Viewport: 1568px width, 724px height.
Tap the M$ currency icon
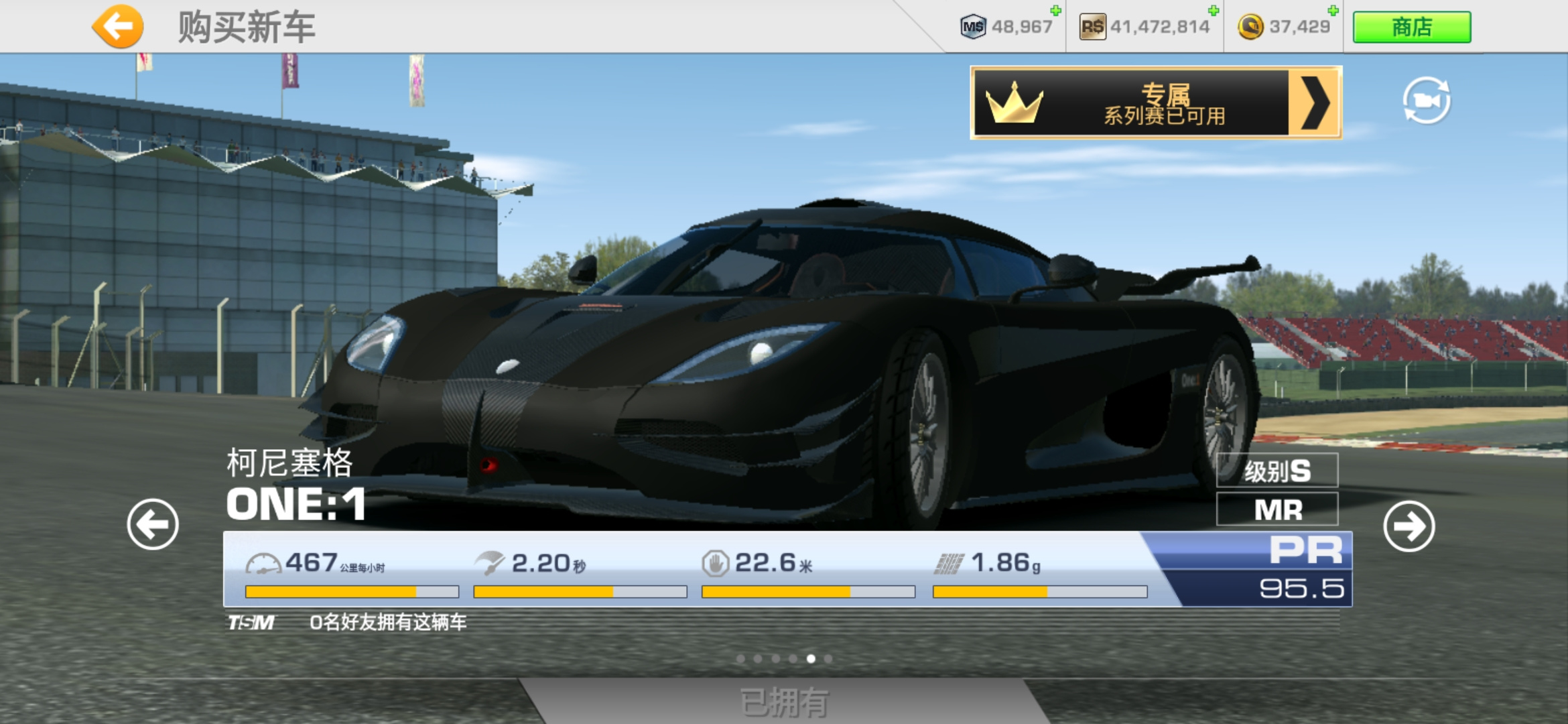click(973, 27)
